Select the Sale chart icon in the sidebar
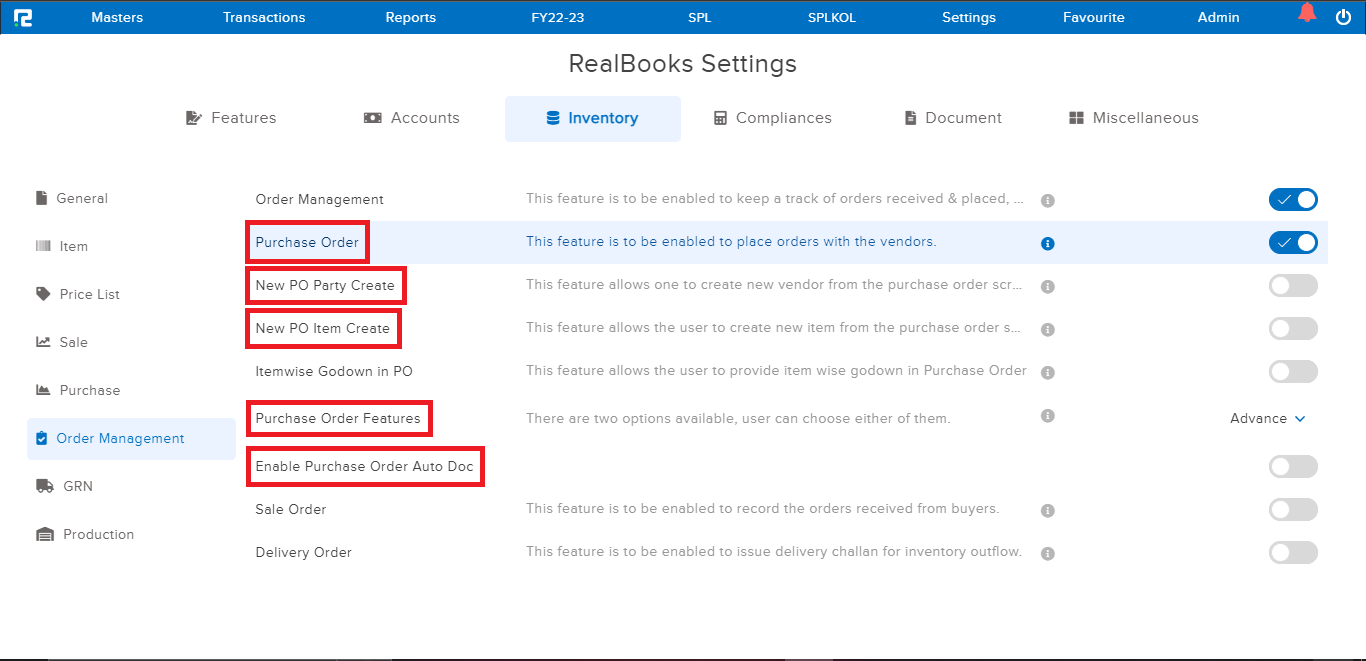The image size is (1366, 661). (x=44, y=342)
